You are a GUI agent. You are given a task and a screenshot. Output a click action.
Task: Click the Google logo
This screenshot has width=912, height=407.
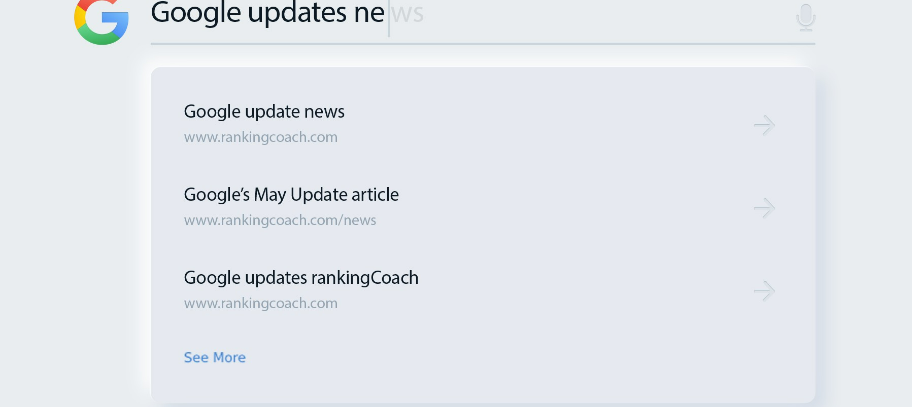[101, 20]
